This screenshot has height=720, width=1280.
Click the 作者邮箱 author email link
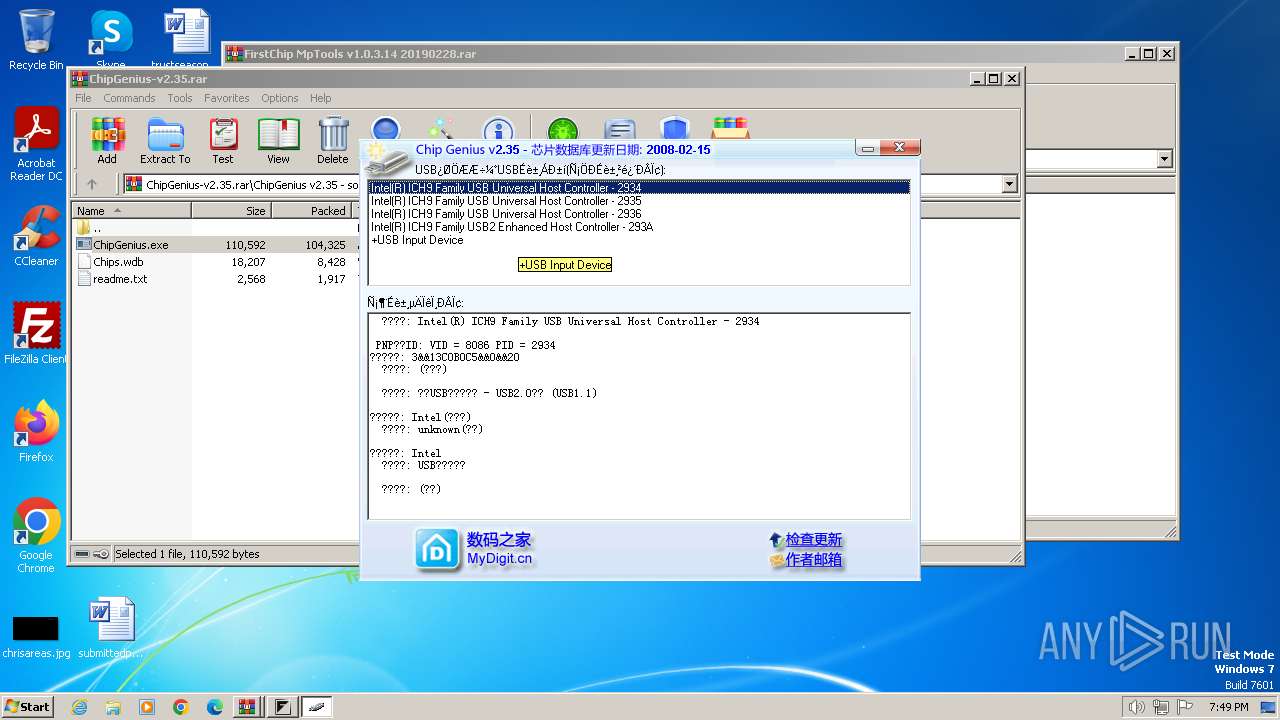point(806,560)
